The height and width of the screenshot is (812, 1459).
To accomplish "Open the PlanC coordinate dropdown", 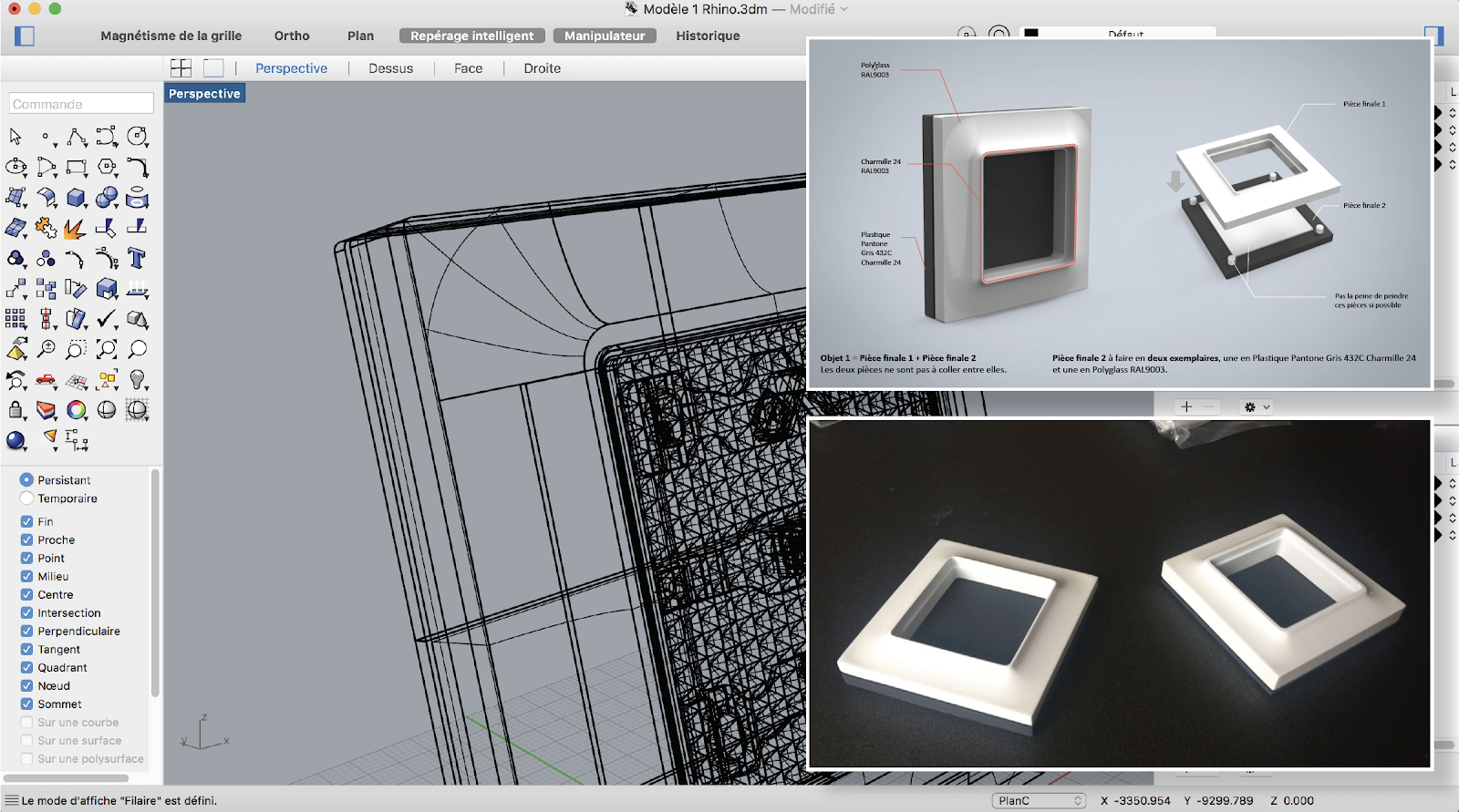I will point(1040,801).
